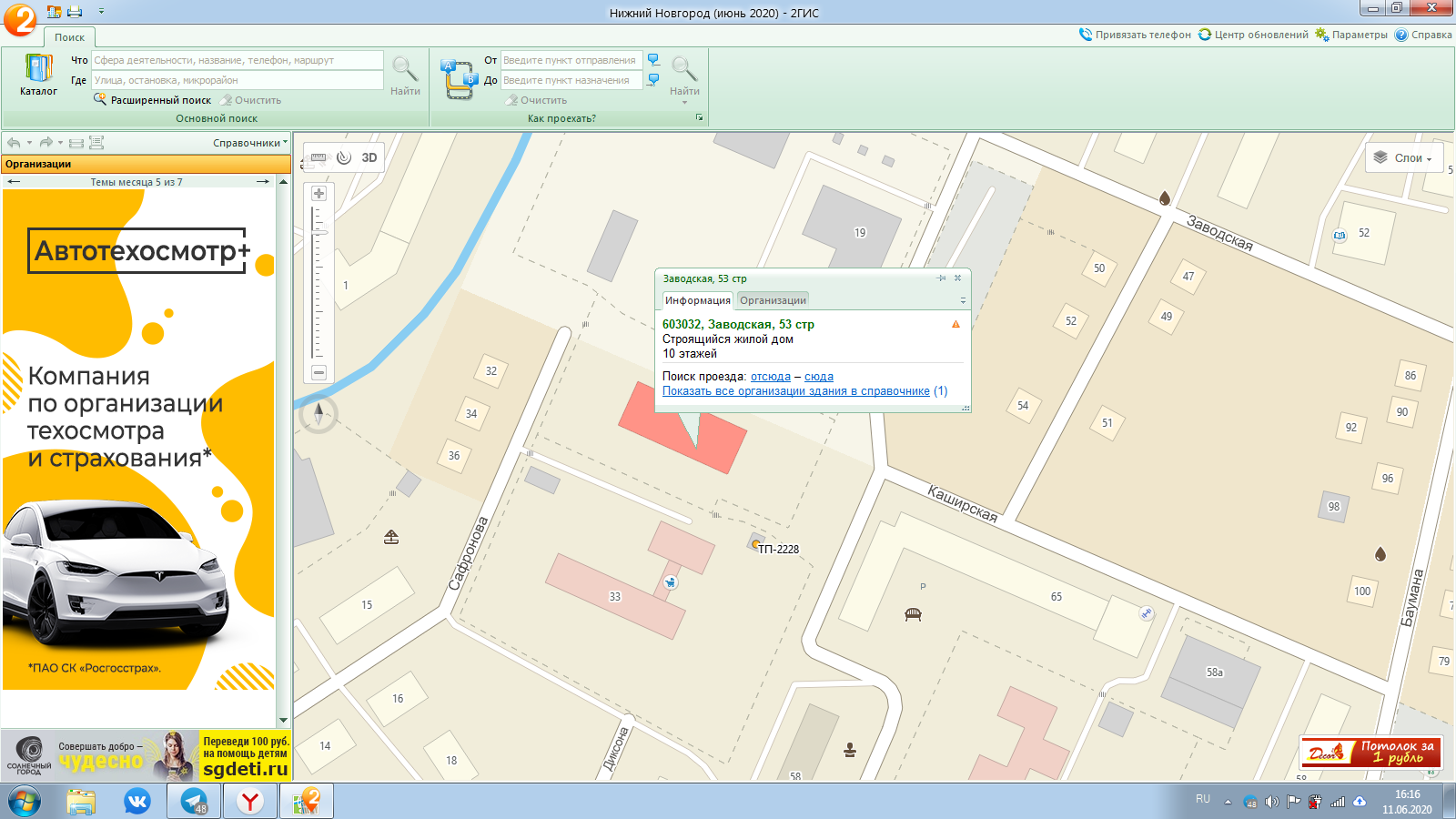
Task: Switch to the Поиск ribbon tab
Action: pos(69,37)
